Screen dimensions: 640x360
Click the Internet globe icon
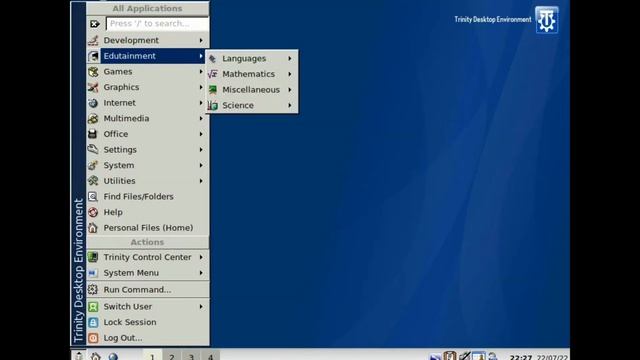point(93,103)
